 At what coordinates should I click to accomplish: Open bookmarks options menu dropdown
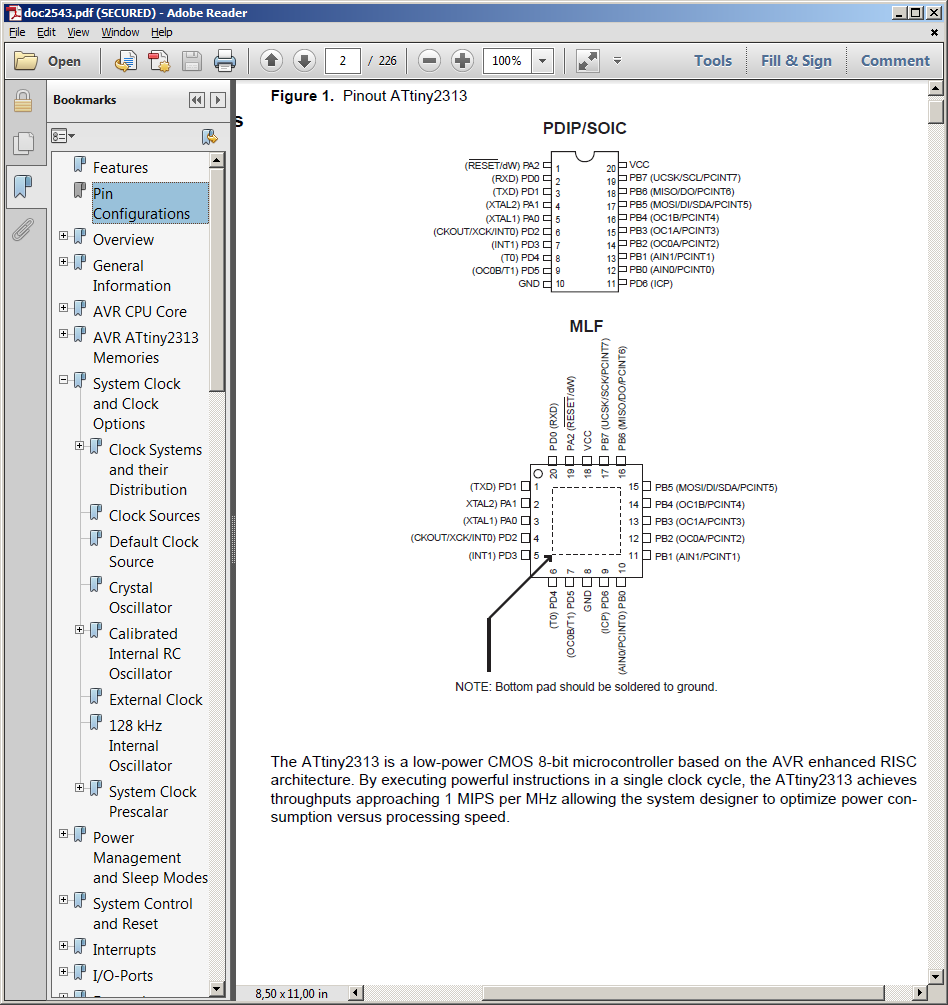[x=63, y=136]
